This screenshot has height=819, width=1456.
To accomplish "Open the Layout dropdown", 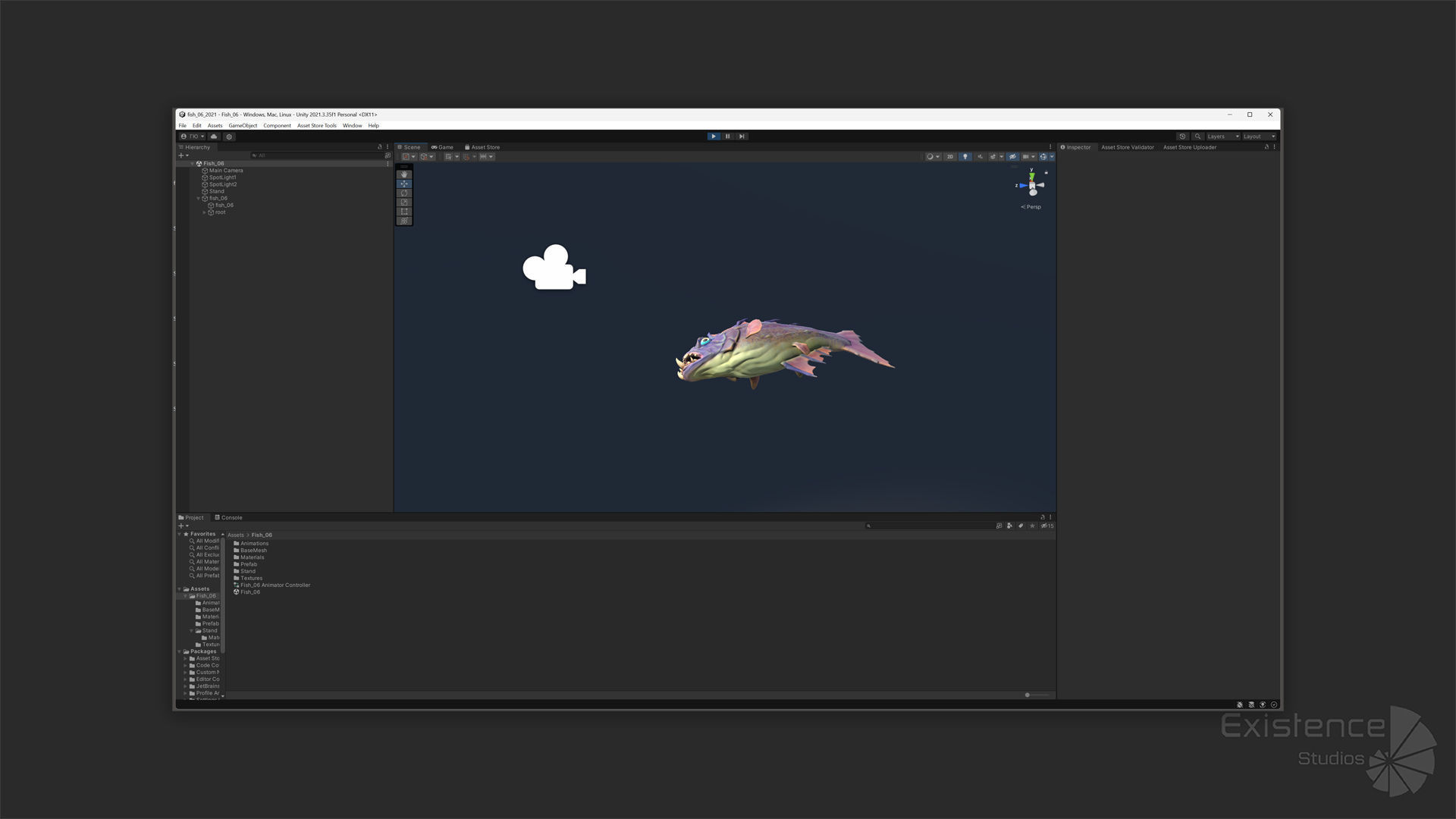I will pyautogui.click(x=1259, y=136).
